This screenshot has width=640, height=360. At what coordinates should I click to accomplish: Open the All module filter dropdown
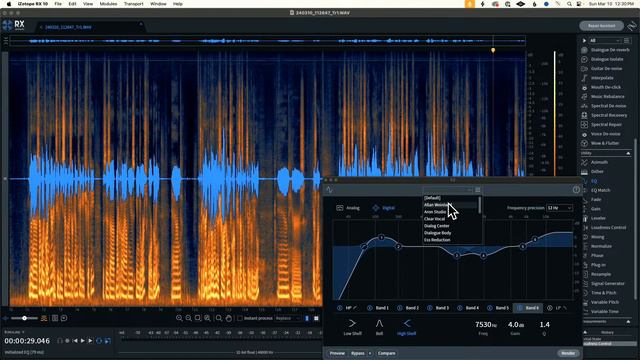point(605,40)
